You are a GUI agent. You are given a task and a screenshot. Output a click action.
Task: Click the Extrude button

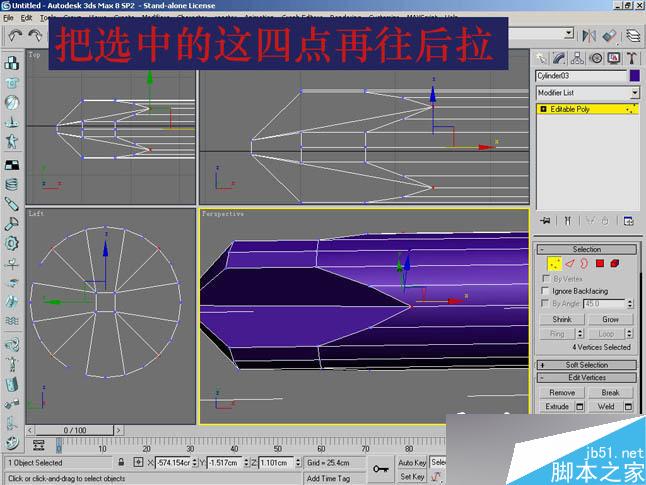tap(557, 407)
